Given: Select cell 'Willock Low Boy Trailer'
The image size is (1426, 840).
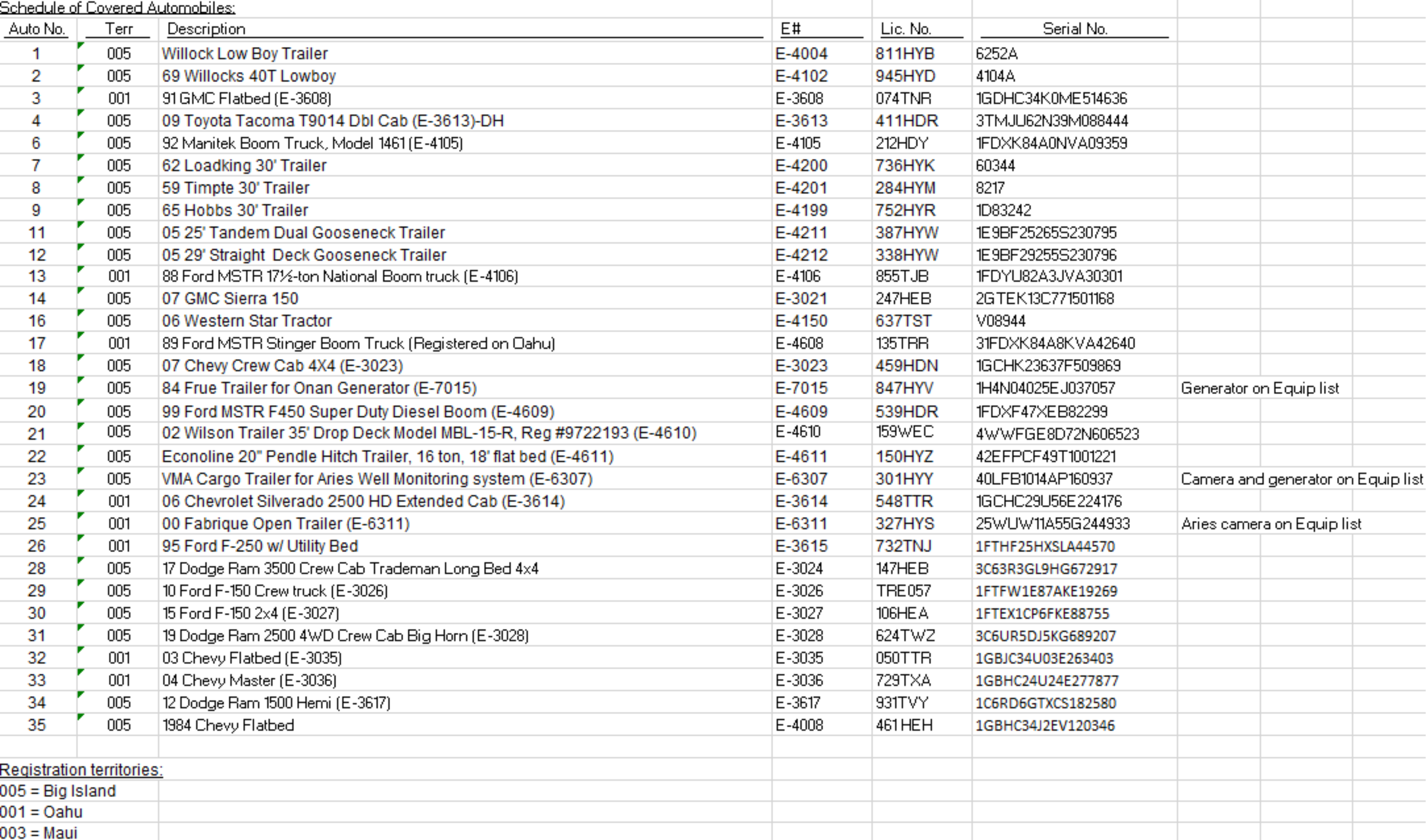Looking at the screenshot, I should (x=245, y=54).
